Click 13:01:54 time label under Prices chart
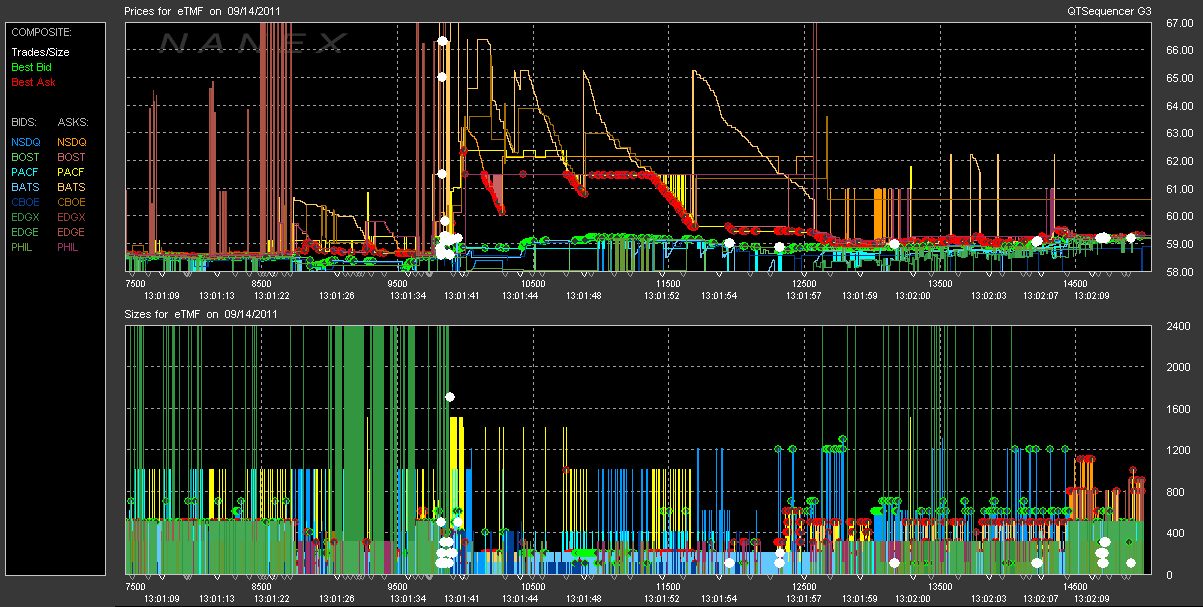Viewport: 1203px width, 607px height. click(719, 296)
